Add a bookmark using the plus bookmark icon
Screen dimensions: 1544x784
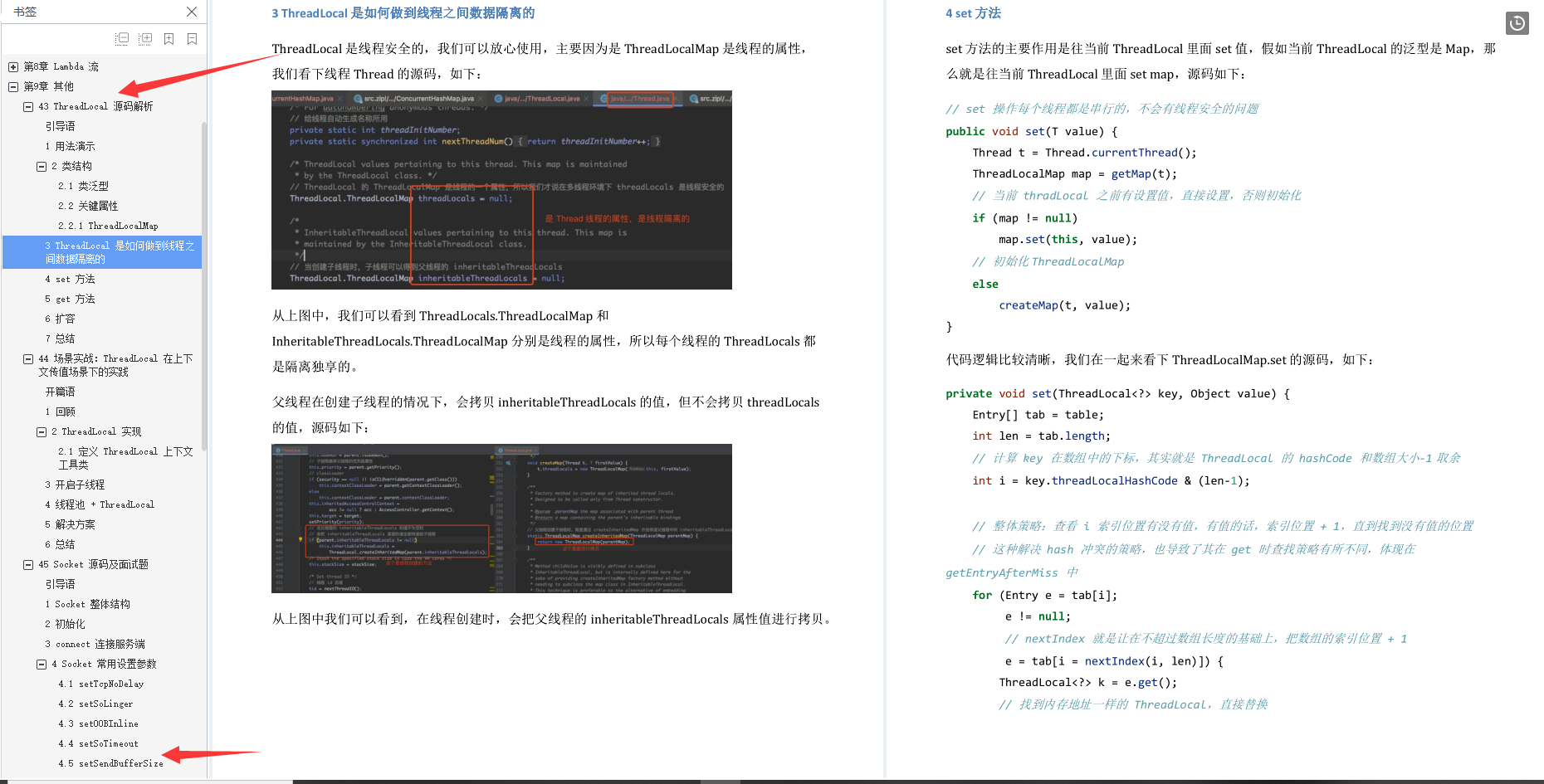(169, 38)
